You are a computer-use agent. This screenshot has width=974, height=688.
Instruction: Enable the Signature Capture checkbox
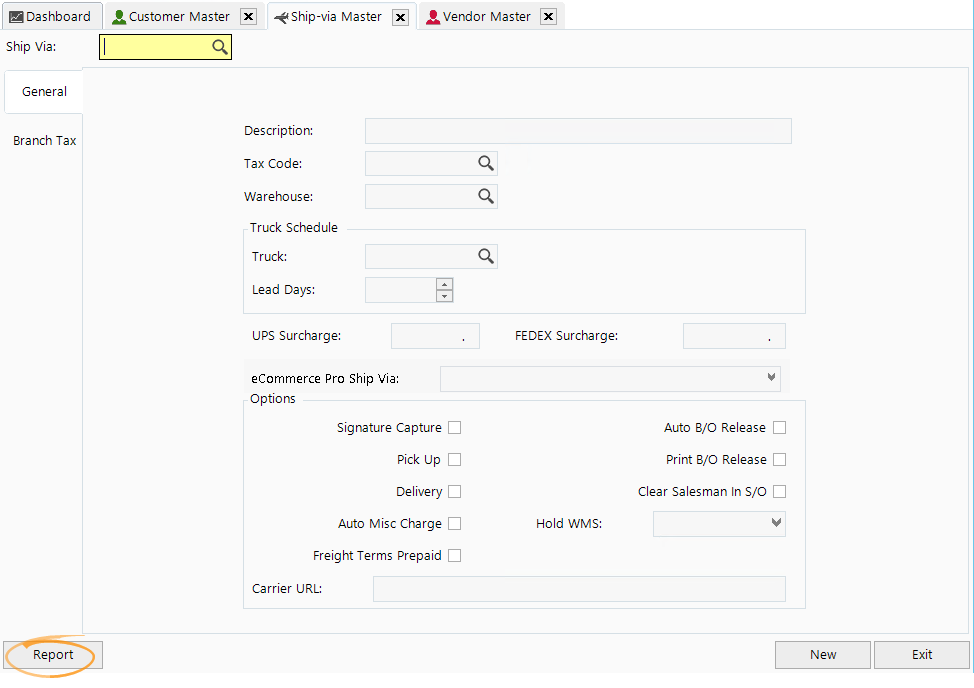(455, 427)
